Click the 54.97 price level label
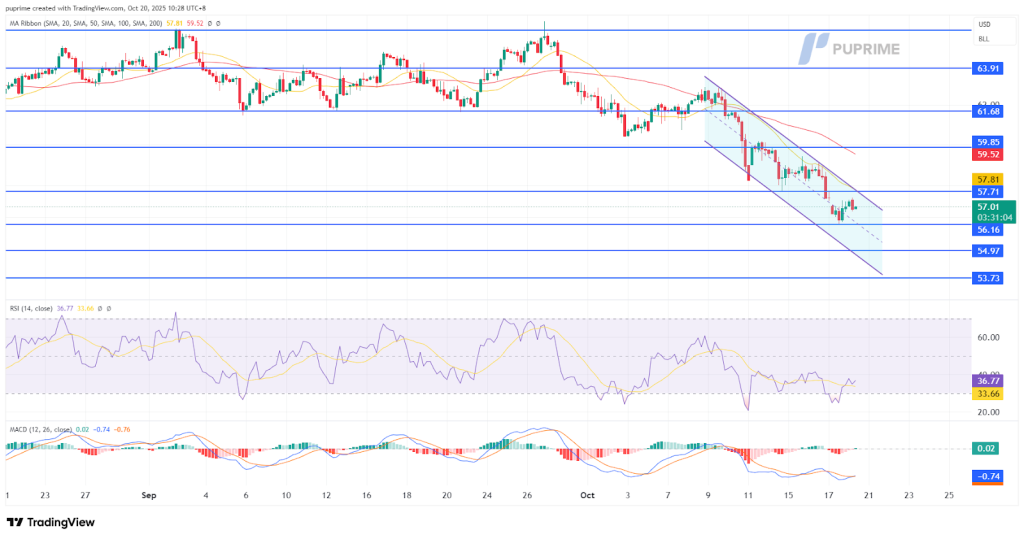 (x=987, y=251)
